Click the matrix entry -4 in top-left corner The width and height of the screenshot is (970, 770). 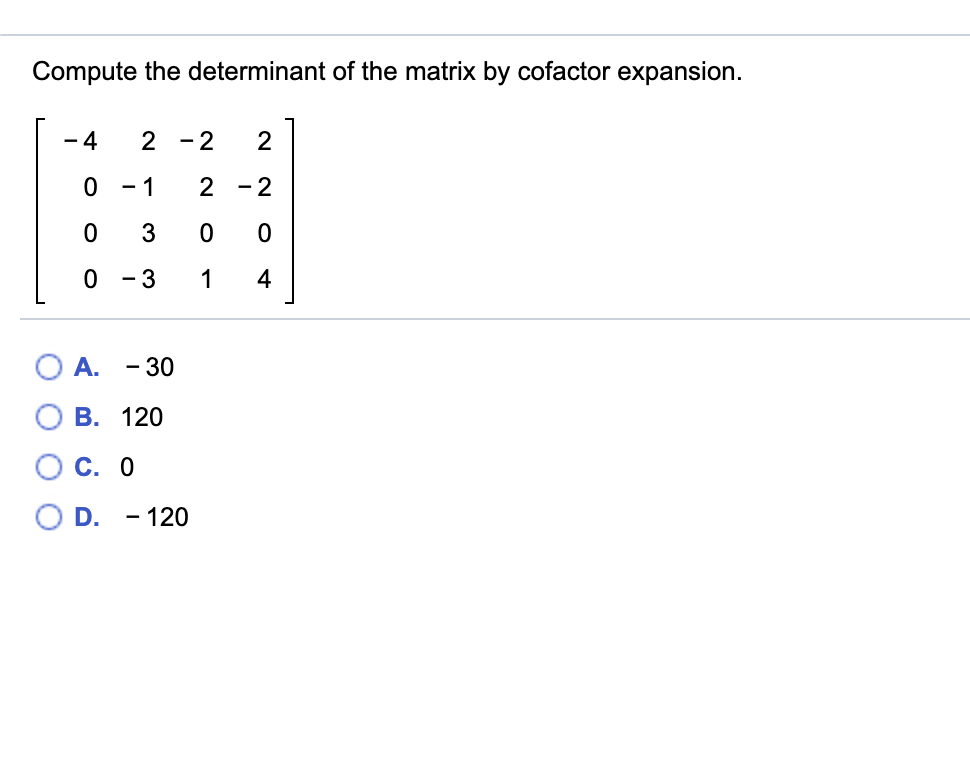(x=82, y=141)
